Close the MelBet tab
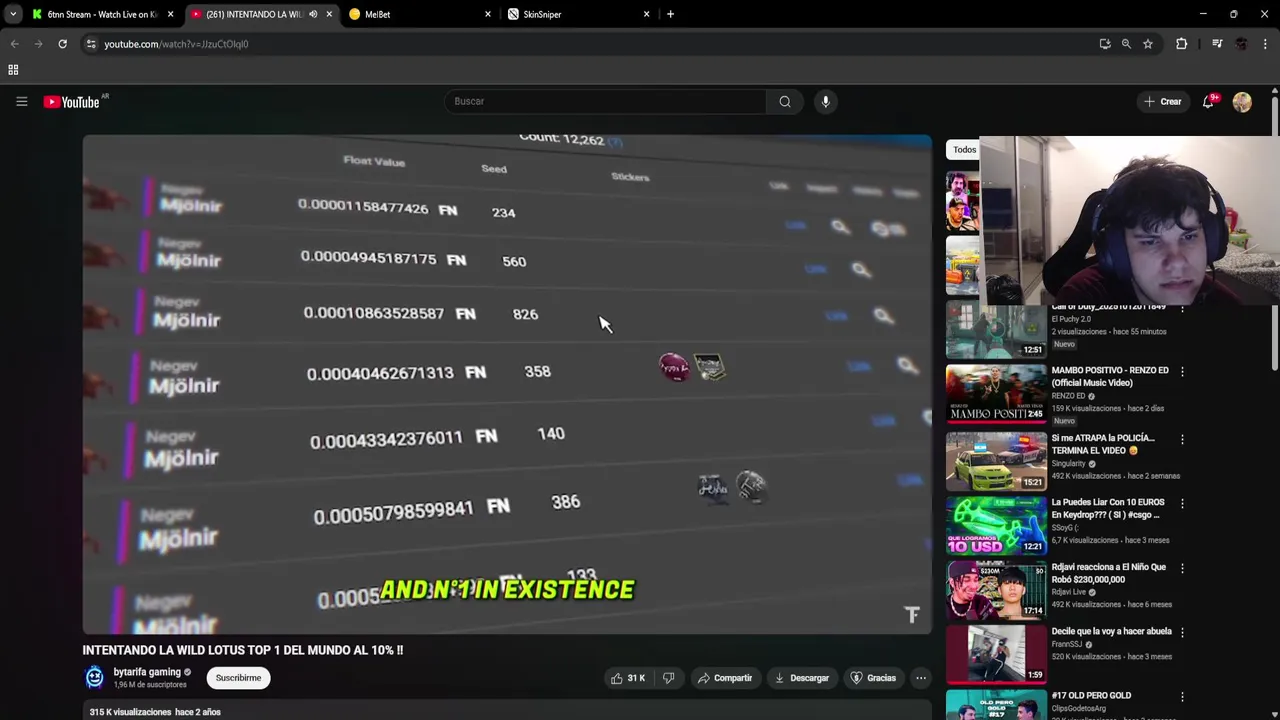Image resolution: width=1280 pixels, height=720 pixels. pyautogui.click(x=488, y=14)
